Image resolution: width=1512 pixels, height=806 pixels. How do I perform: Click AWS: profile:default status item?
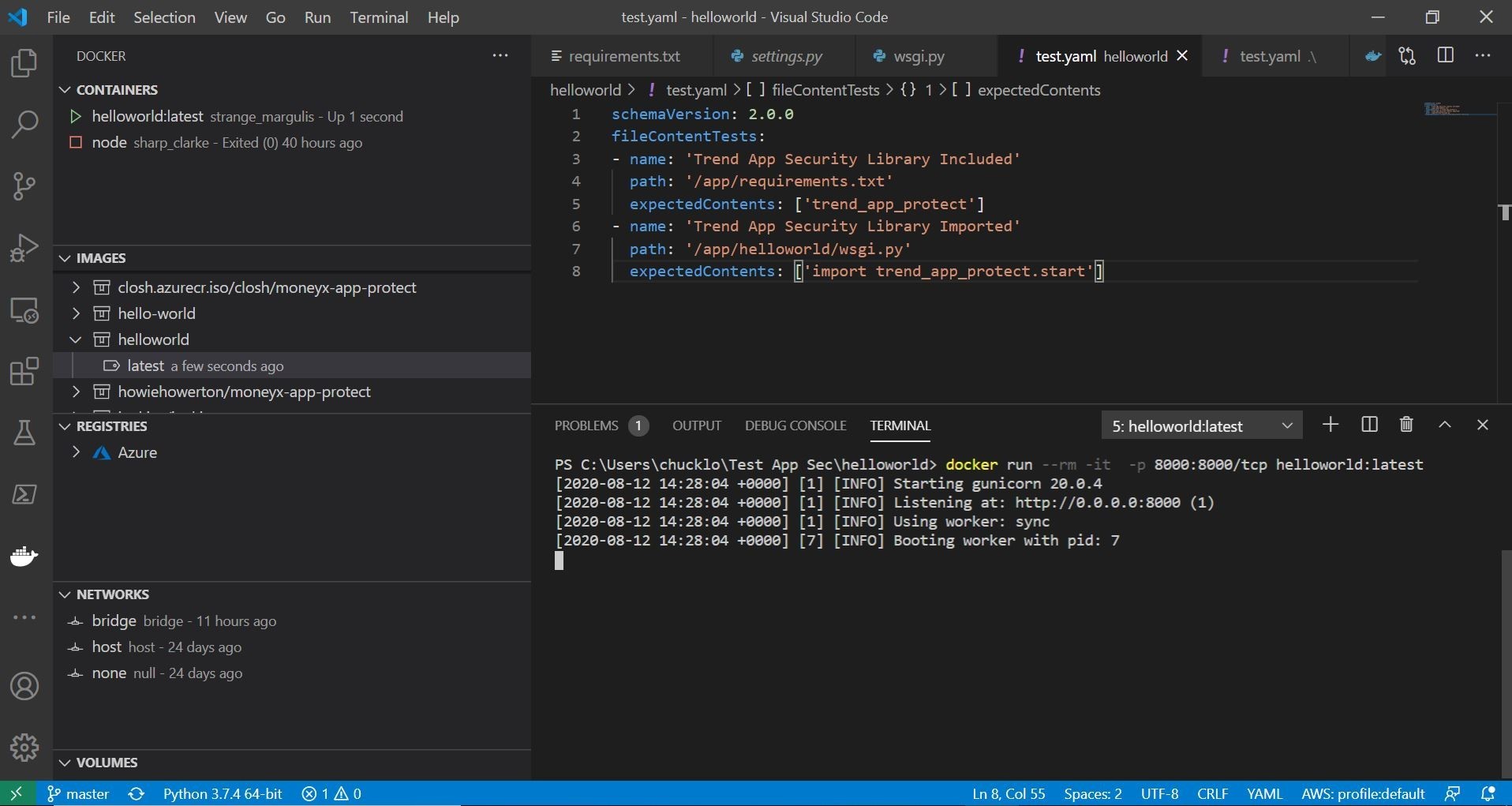coord(1363,793)
